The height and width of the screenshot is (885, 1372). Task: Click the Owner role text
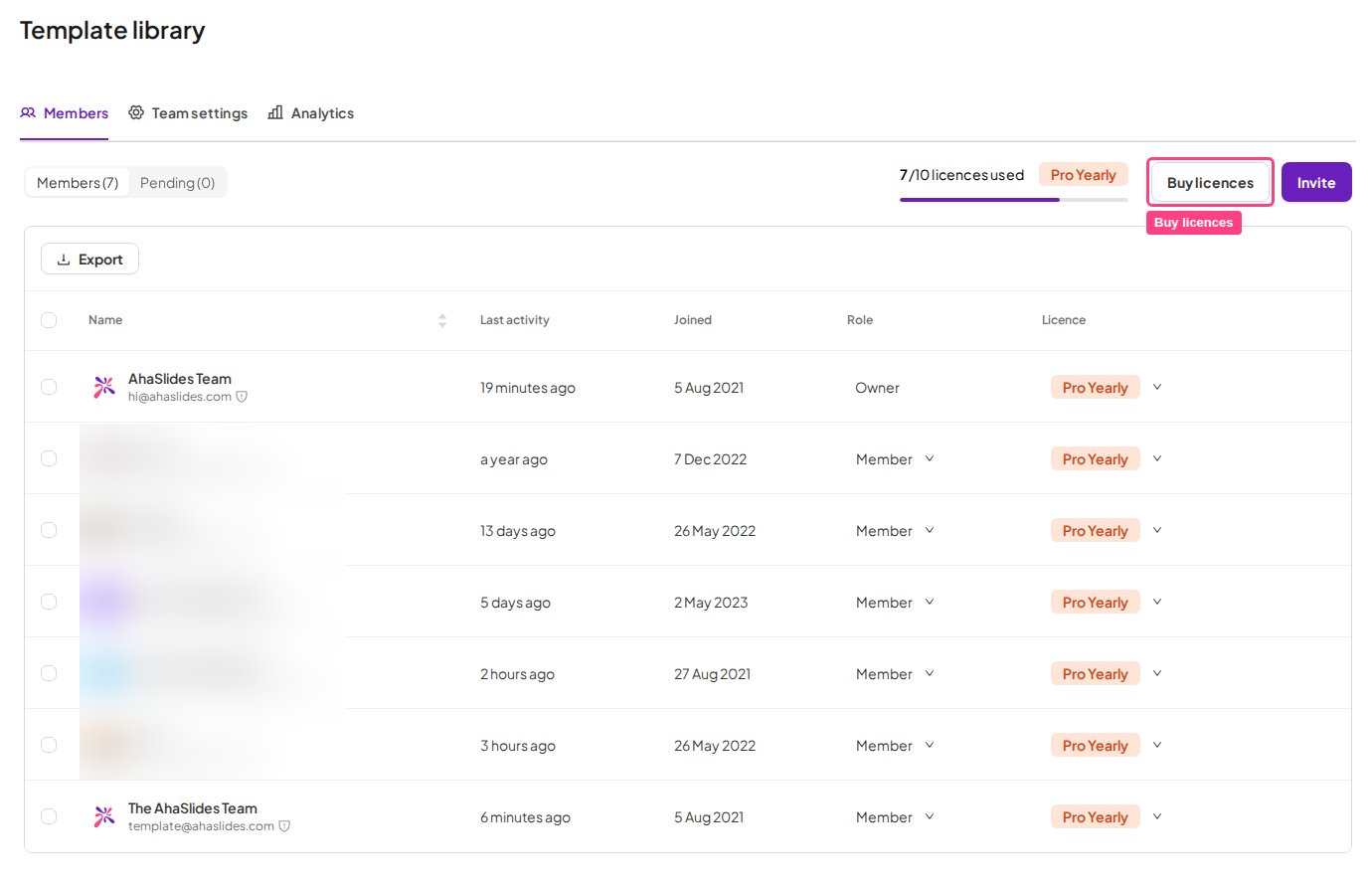coord(877,388)
